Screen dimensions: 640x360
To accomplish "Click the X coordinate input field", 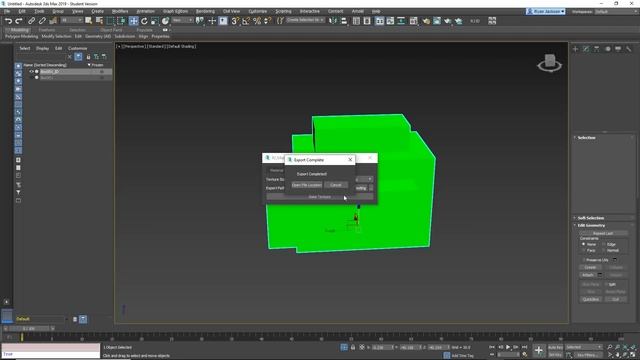I will [382, 347].
